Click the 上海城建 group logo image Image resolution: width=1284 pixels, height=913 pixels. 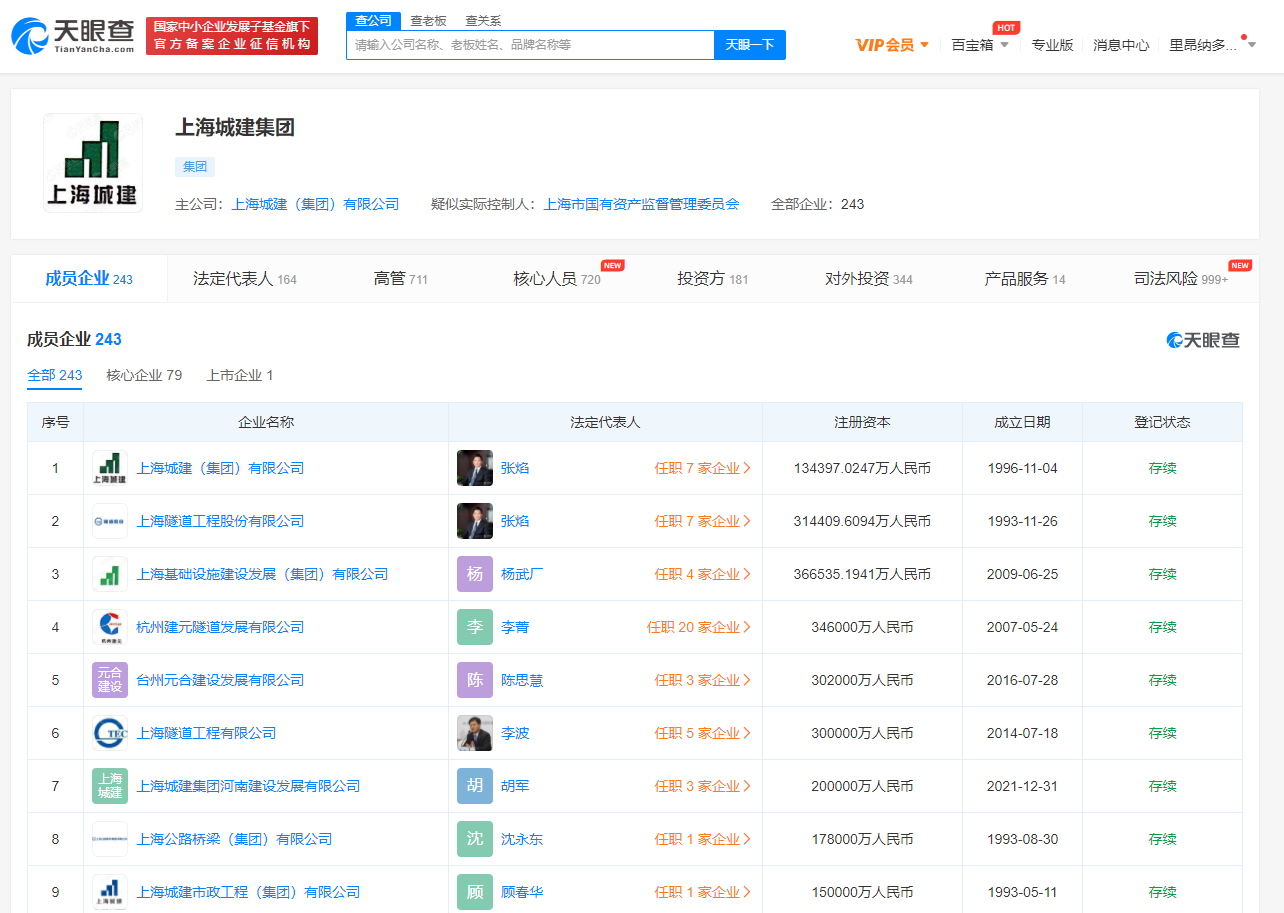pyautogui.click(x=92, y=163)
